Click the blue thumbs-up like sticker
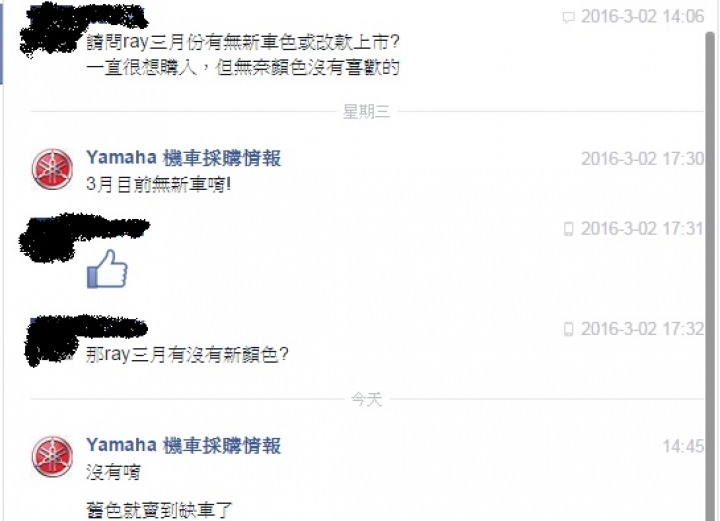Image resolution: width=720 pixels, height=521 pixels. (107, 269)
